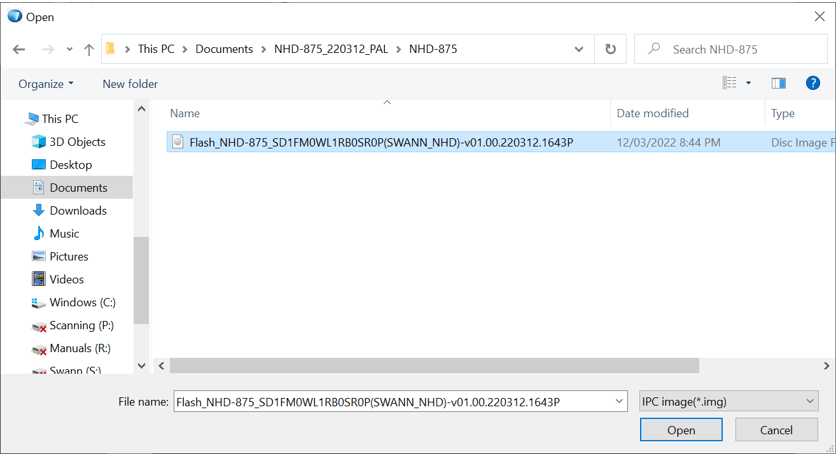The image size is (838, 457).
Task: Click the Up one level arrow
Action: pos(89,49)
